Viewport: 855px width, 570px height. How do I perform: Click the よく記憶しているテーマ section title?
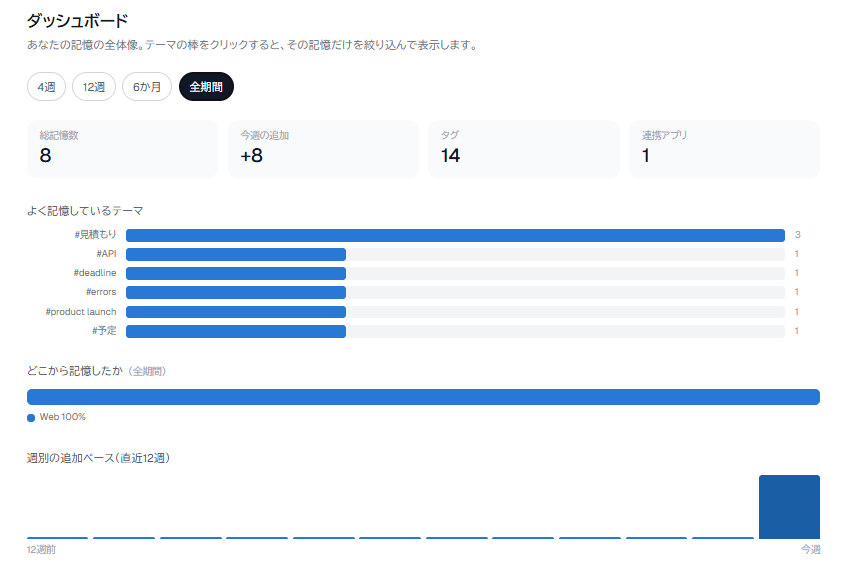[85, 211]
